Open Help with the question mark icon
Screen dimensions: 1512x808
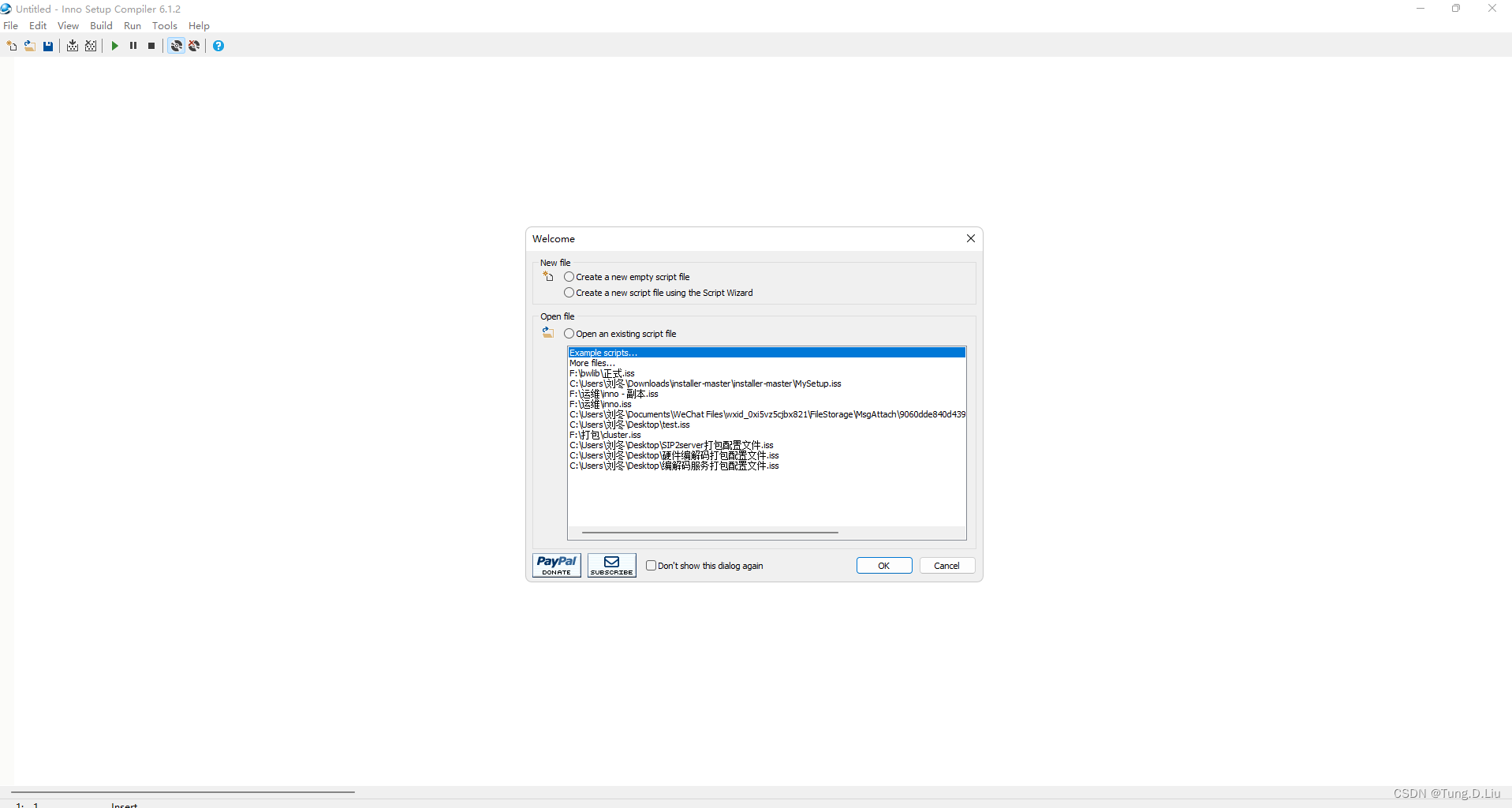(x=218, y=46)
